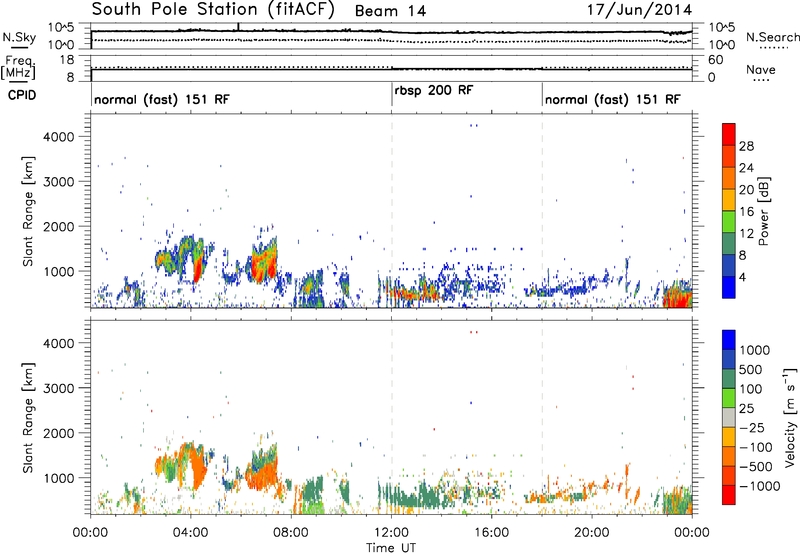Click the '25' velocity colorbar tick label
The image size is (800, 554).
[746, 408]
